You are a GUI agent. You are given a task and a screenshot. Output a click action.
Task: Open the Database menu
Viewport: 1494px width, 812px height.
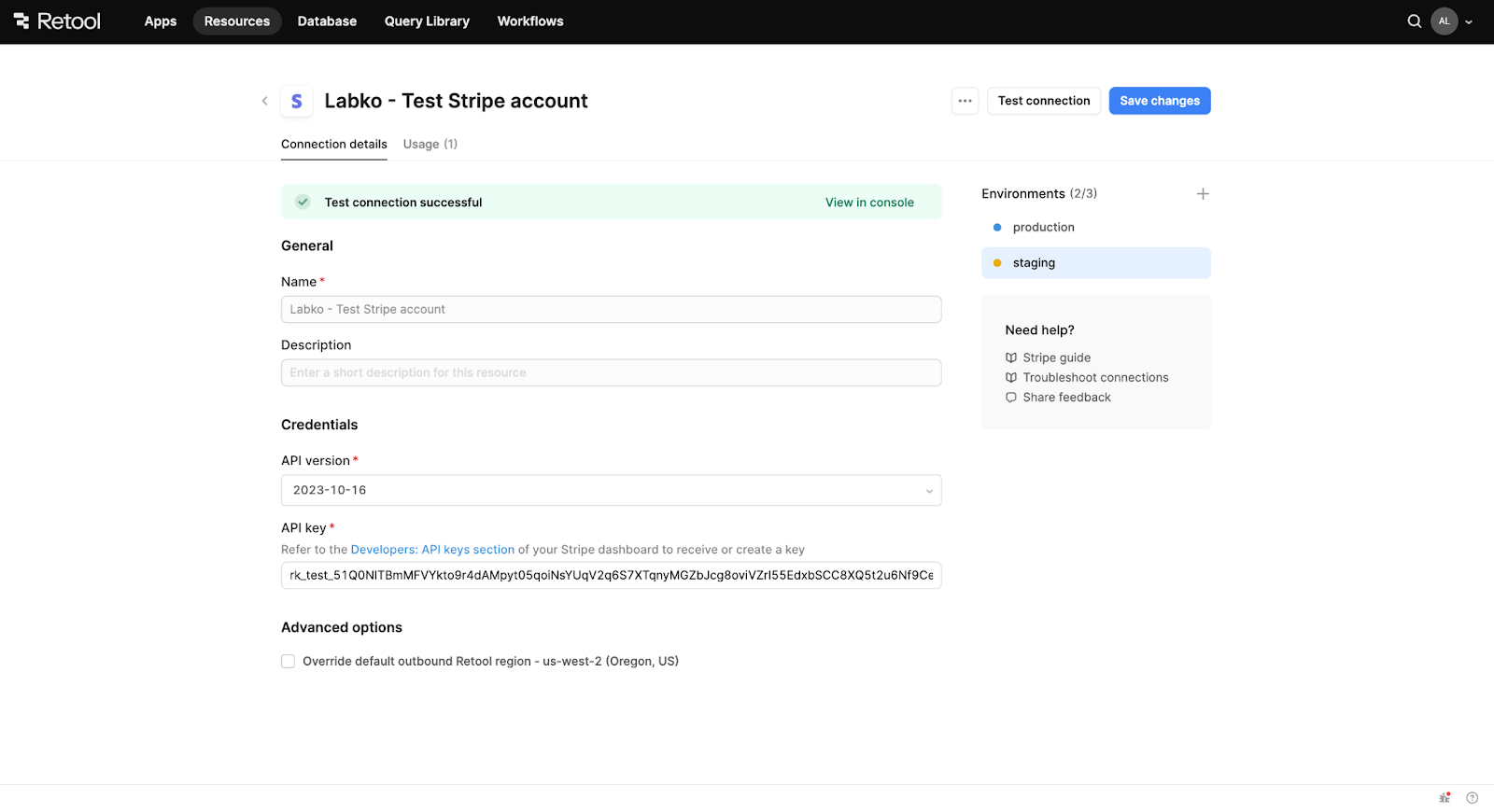(327, 21)
